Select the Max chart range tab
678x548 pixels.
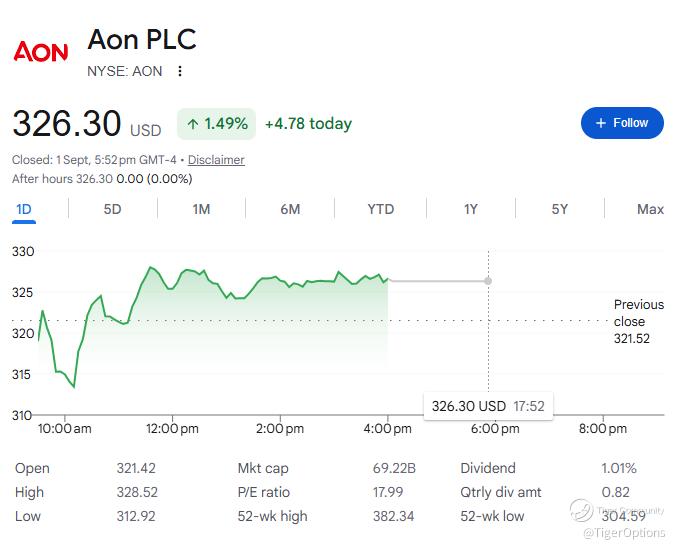pyautogui.click(x=650, y=209)
